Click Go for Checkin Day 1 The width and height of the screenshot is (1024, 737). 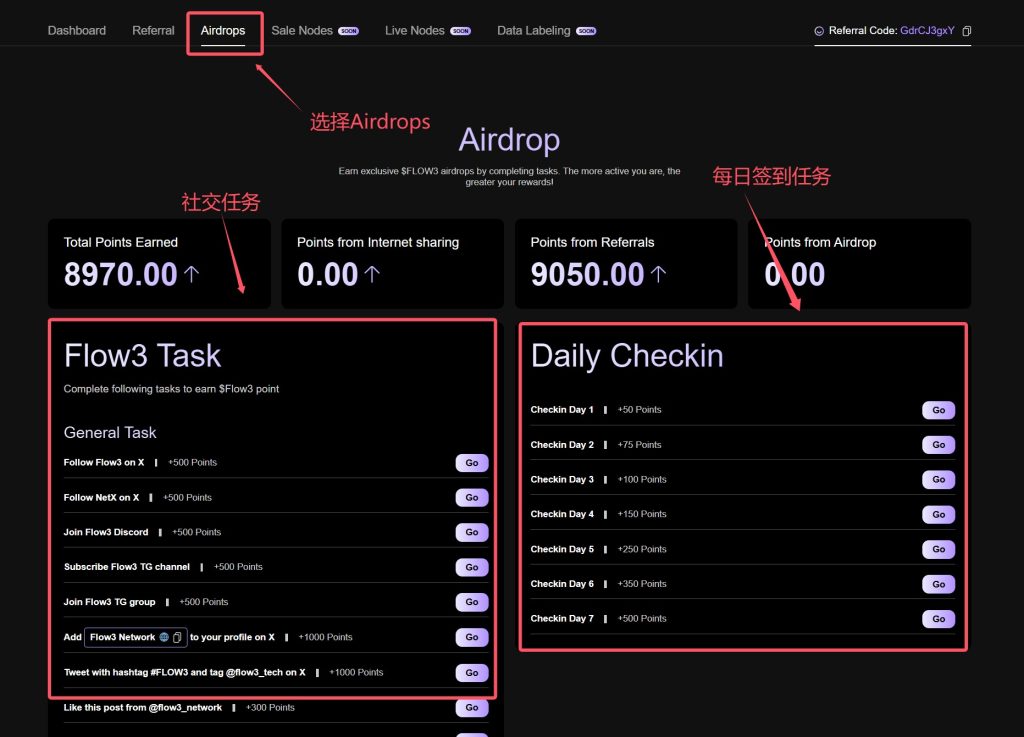[x=938, y=410]
